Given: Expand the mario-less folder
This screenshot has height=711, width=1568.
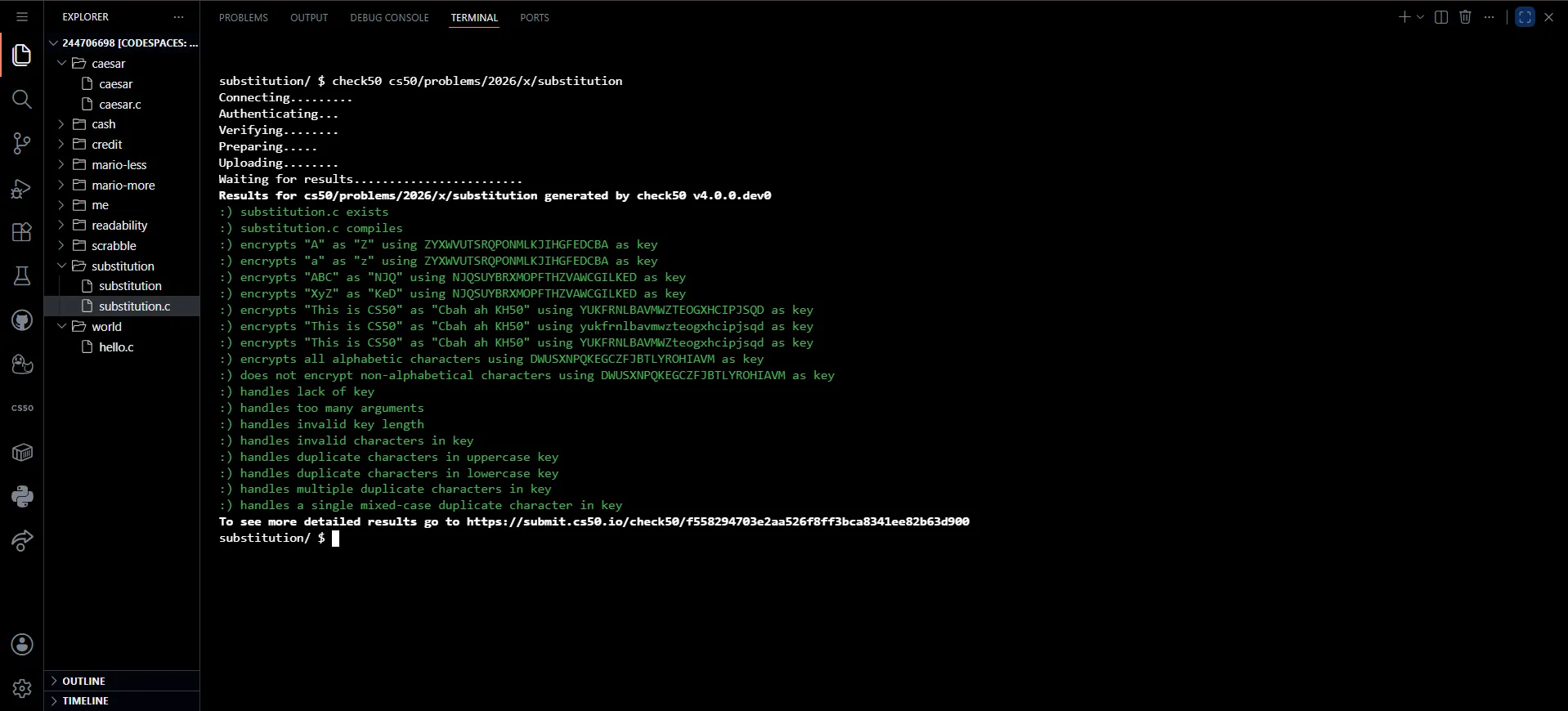Looking at the screenshot, I should (122, 164).
